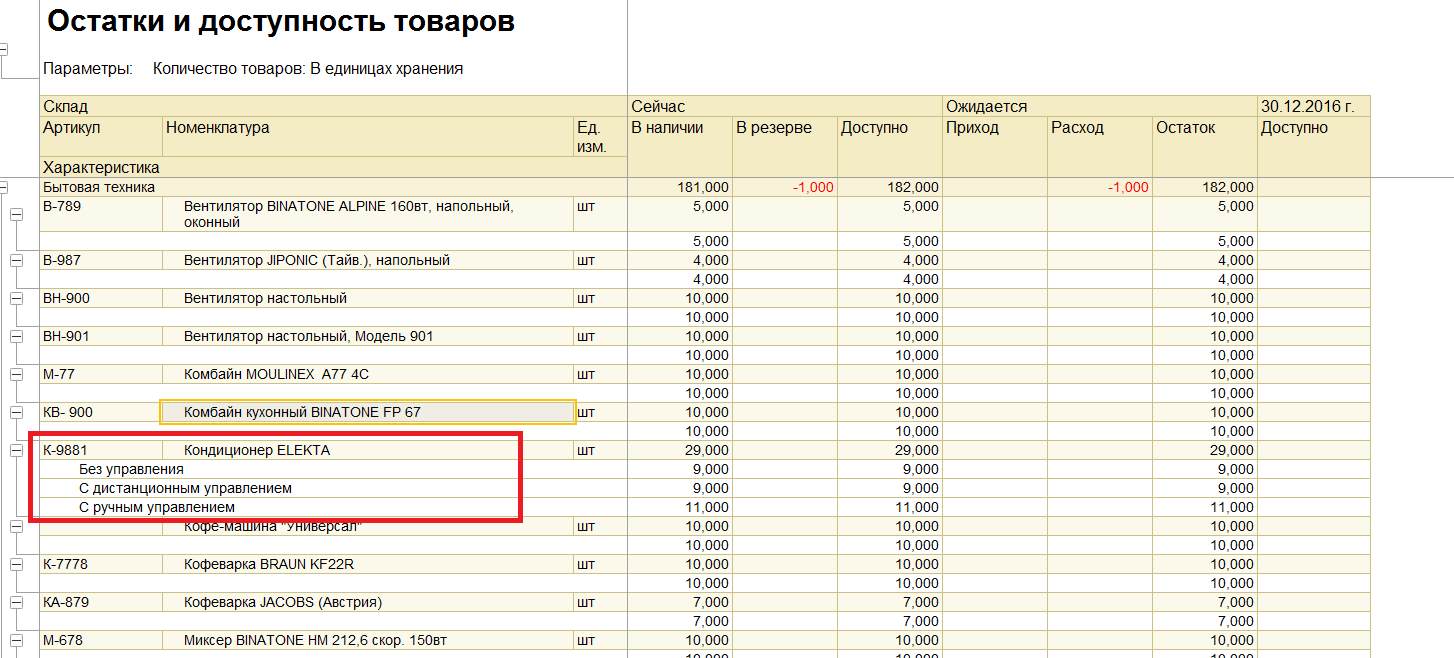The width and height of the screenshot is (1454, 658).
Task: Collapse the BH-900 Вентилятор настольный group
Action: click(x=16, y=298)
